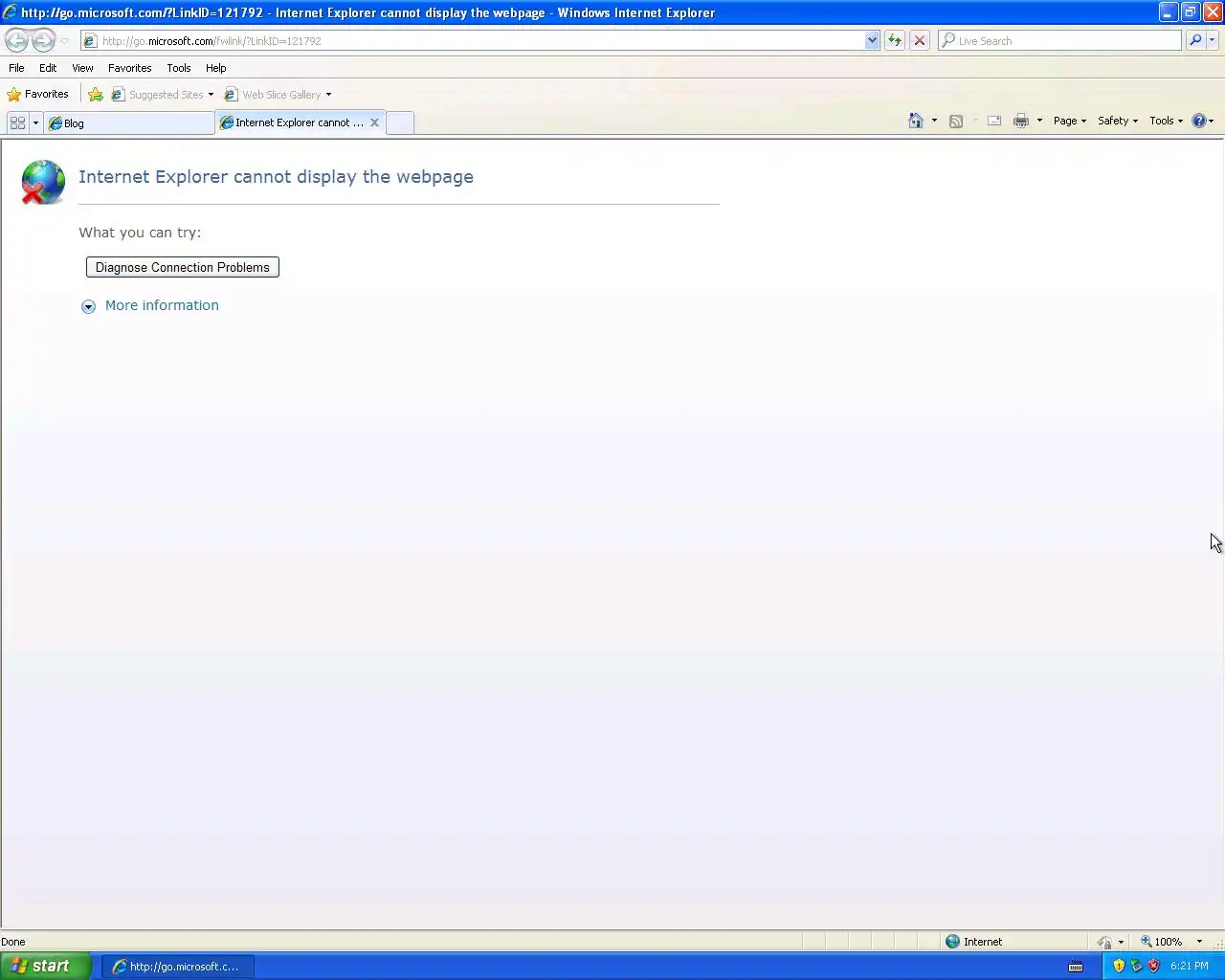Open the Favorites menu in menu bar
The width and height of the screenshot is (1225, 980).
coord(130,68)
